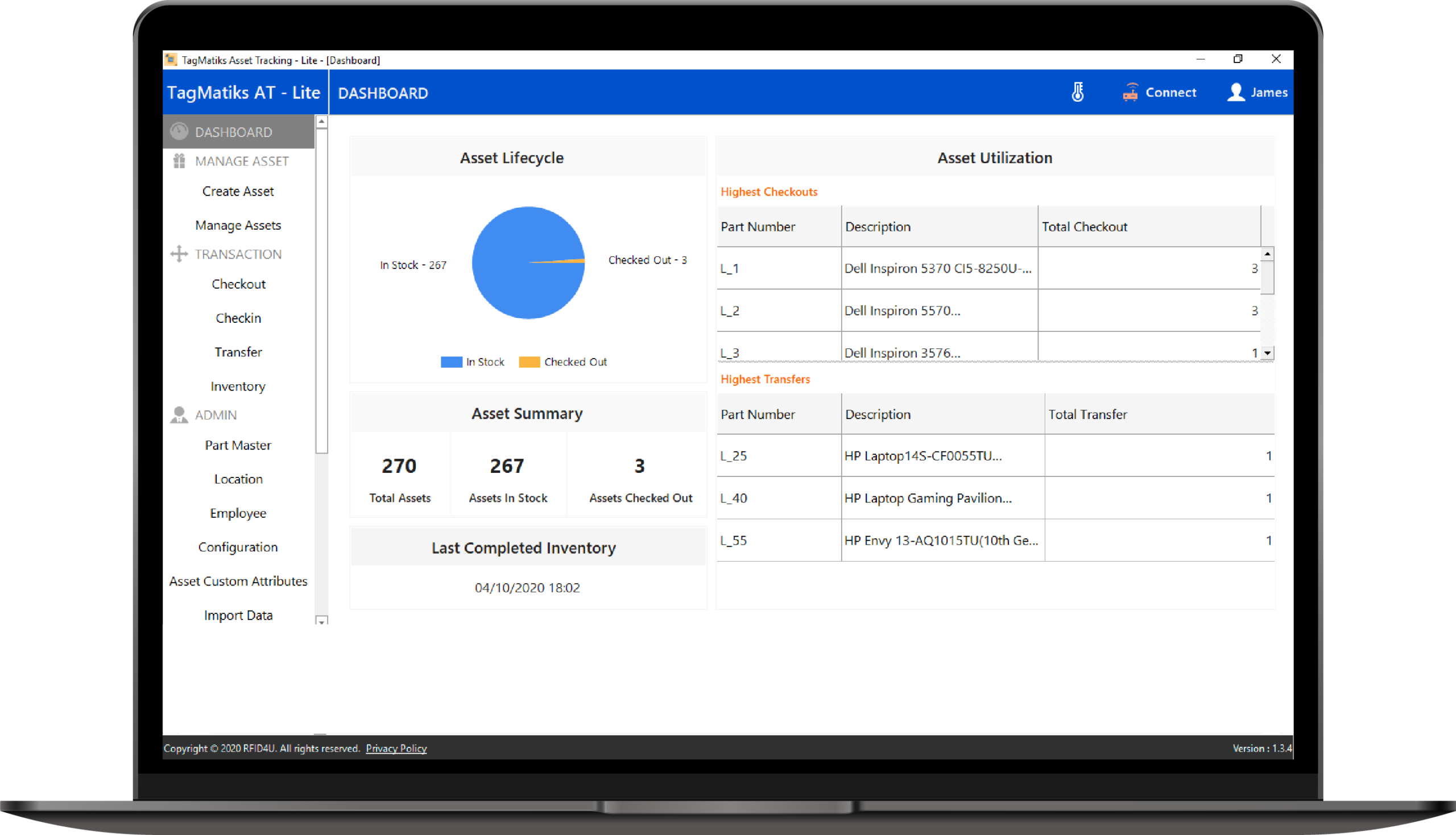Select the Dashboard icon in the sidebar
The width and height of the screenshot is (1456, 835).
click(x=179, y=131)
